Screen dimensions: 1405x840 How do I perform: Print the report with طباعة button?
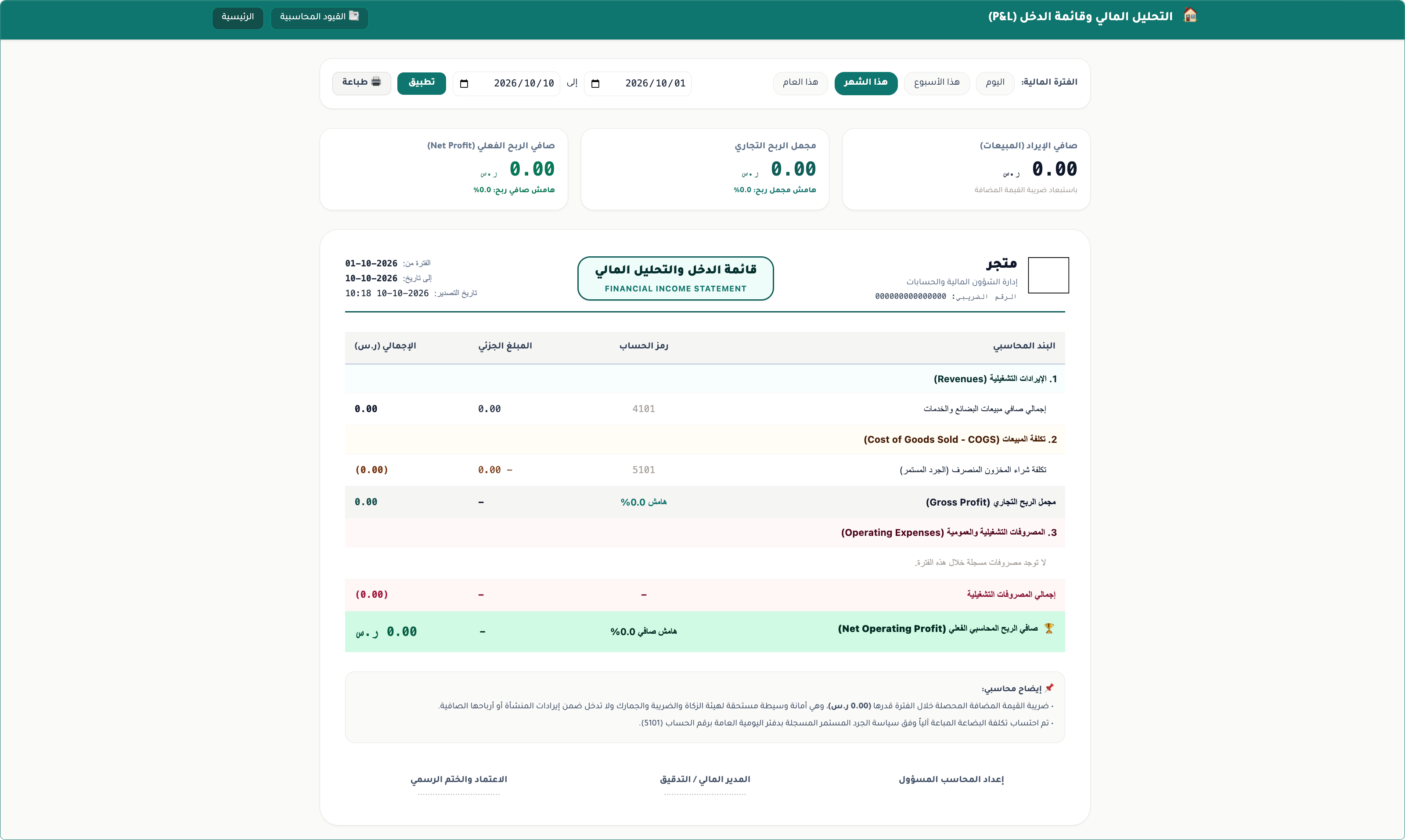coord(361,83)
